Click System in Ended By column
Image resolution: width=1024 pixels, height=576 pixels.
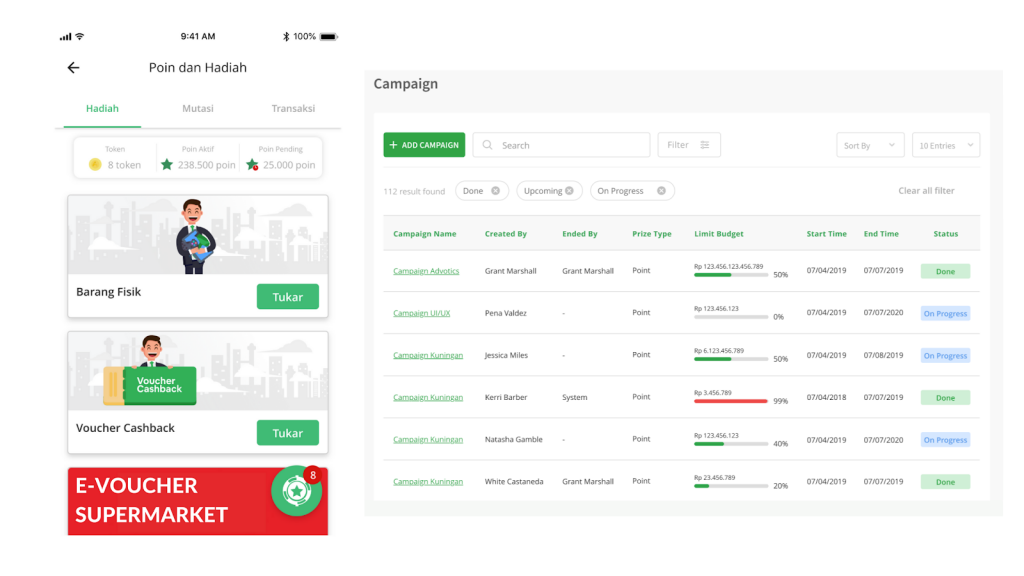coord(575,397)
